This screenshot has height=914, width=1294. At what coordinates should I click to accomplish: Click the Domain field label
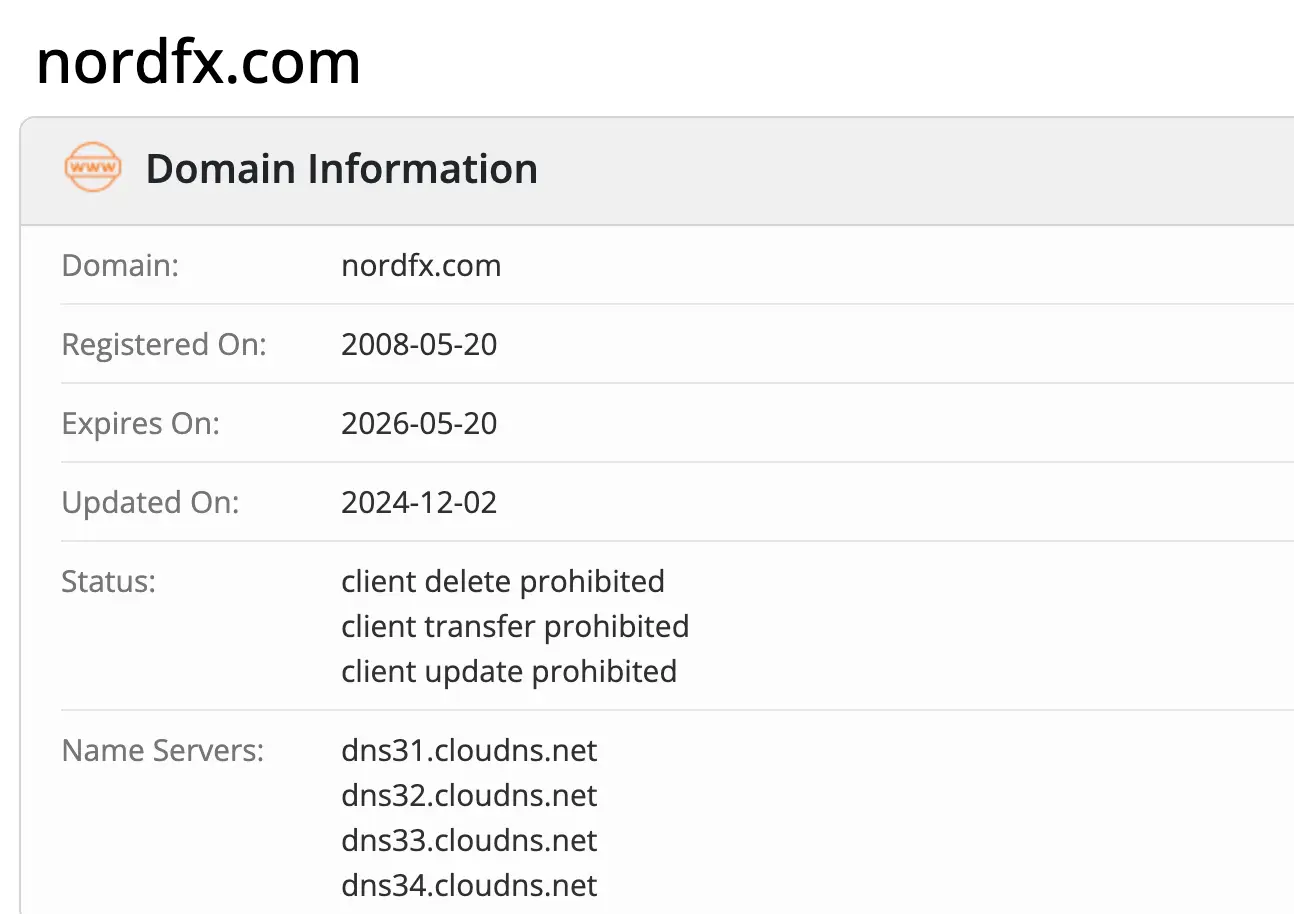tap(120, 266)
